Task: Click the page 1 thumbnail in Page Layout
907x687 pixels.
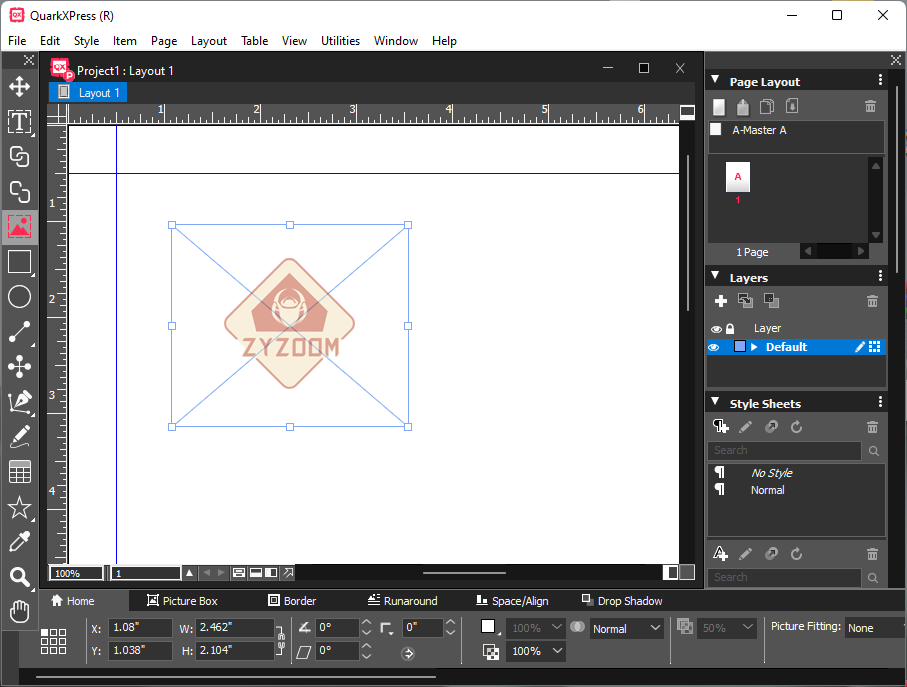Action: [738, 178]
